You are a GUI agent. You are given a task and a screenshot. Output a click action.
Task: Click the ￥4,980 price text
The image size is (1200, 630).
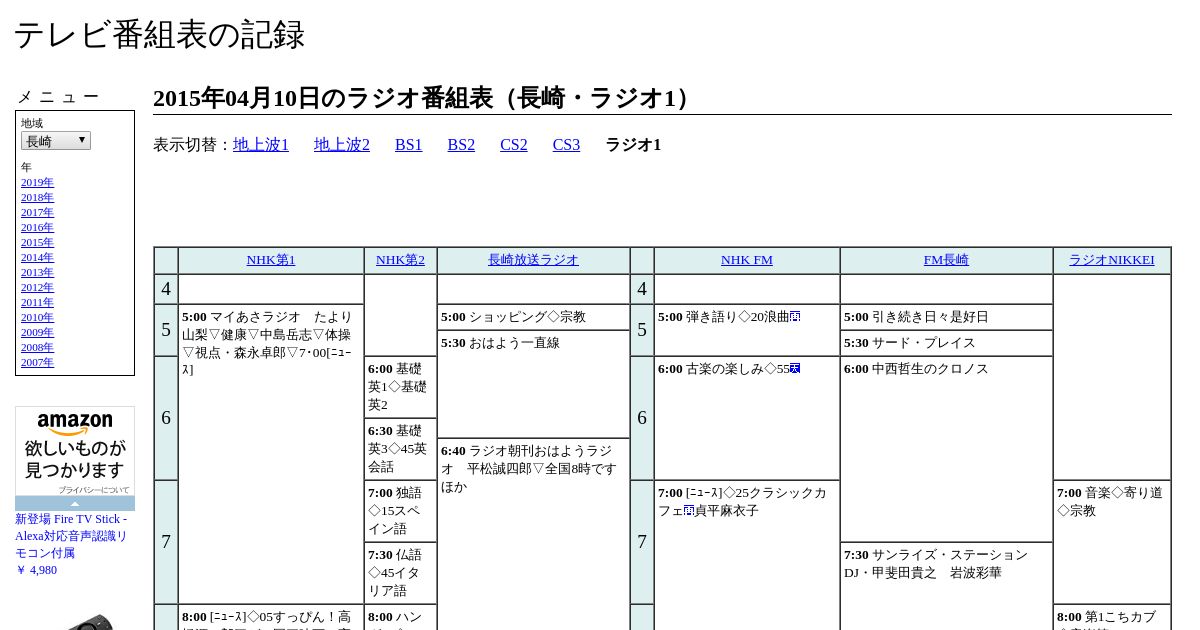[x=36, y=570]
